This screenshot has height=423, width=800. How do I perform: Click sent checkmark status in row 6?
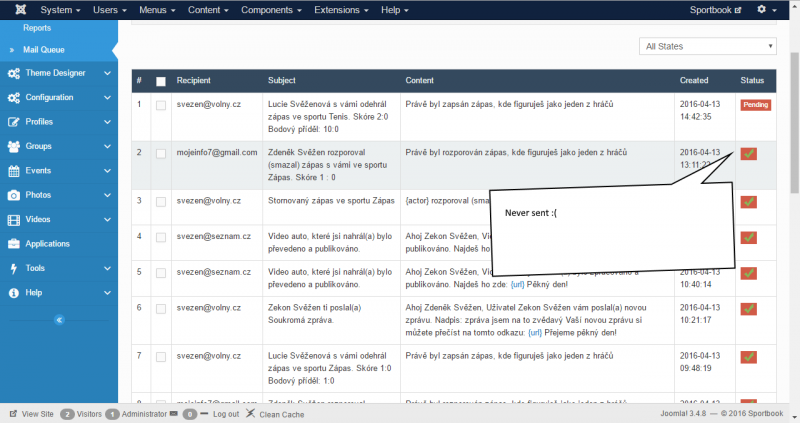pyautogui.click(x=748, y=309)
